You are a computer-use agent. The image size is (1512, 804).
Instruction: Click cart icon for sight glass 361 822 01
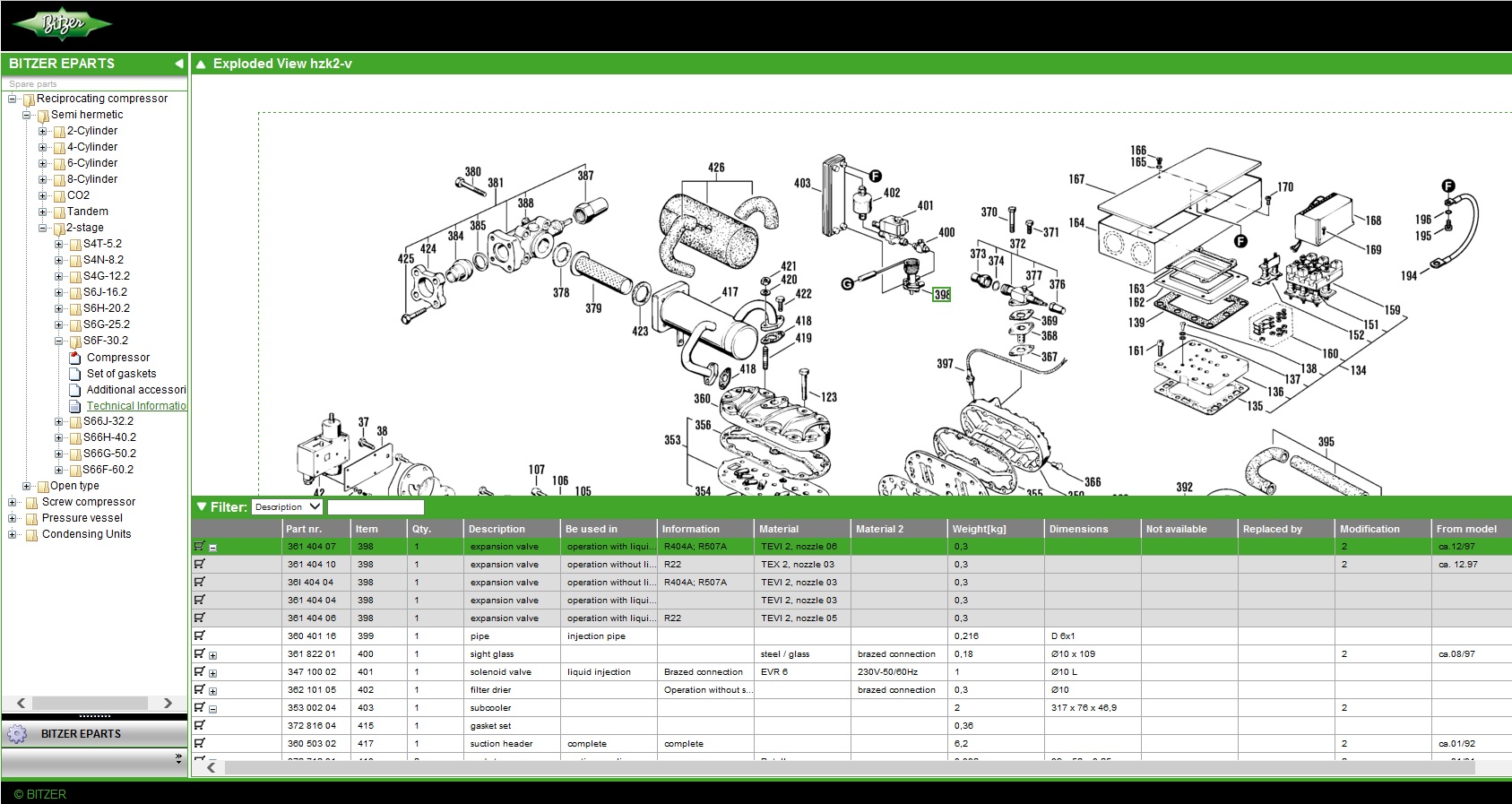tap(199, 653)
